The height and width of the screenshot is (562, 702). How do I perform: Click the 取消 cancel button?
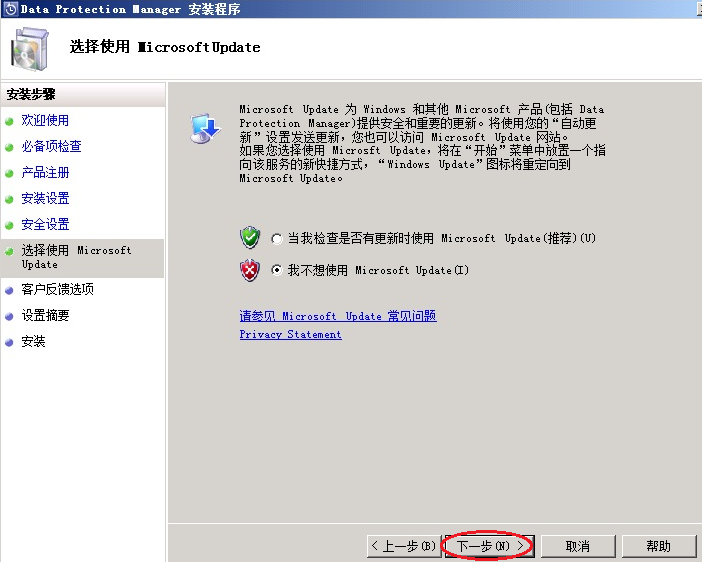[578, 546]
